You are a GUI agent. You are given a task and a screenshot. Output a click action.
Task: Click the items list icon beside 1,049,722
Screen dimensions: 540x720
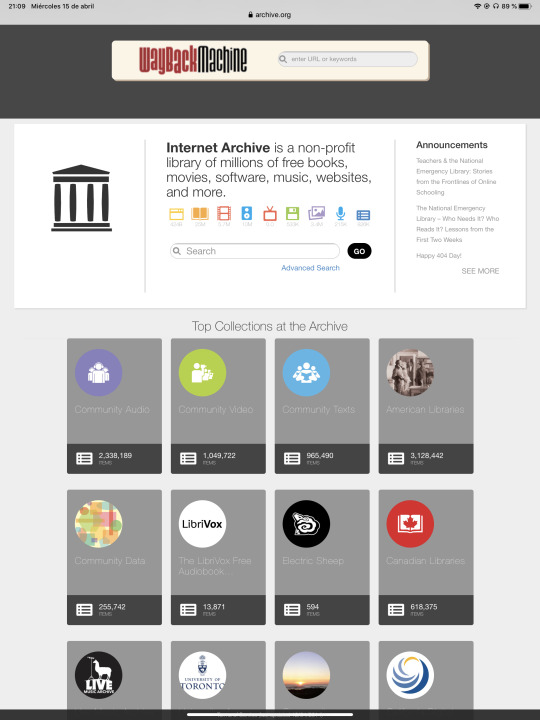[x=188, y=458]
